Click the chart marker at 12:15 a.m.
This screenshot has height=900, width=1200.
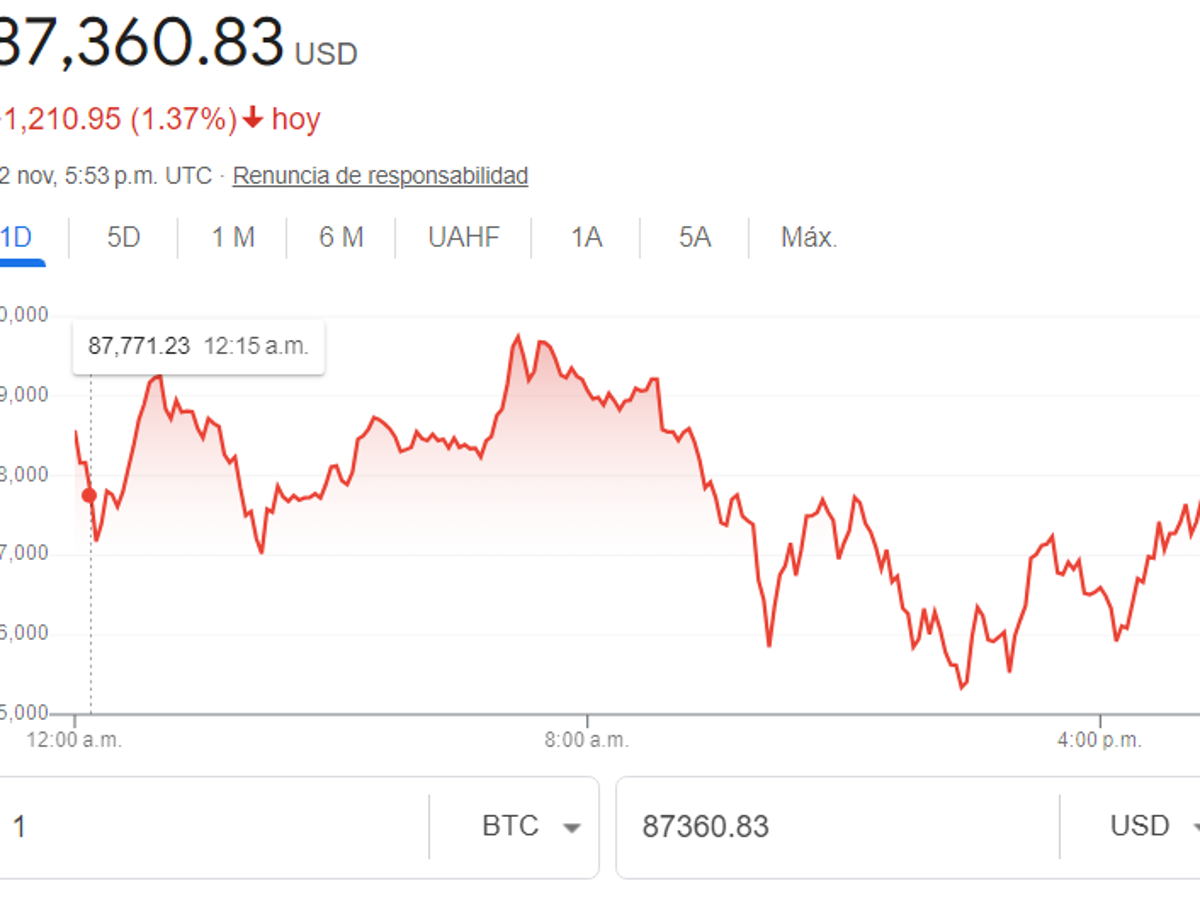pos(89,495)
